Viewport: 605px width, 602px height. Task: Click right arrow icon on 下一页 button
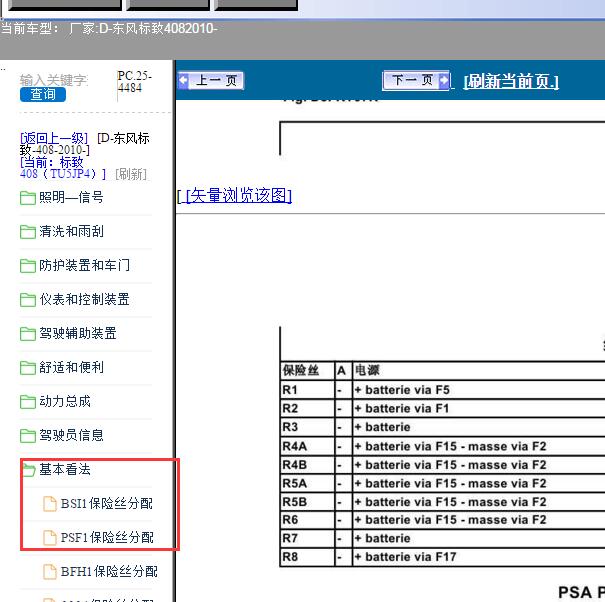click(x=444, y=80)
